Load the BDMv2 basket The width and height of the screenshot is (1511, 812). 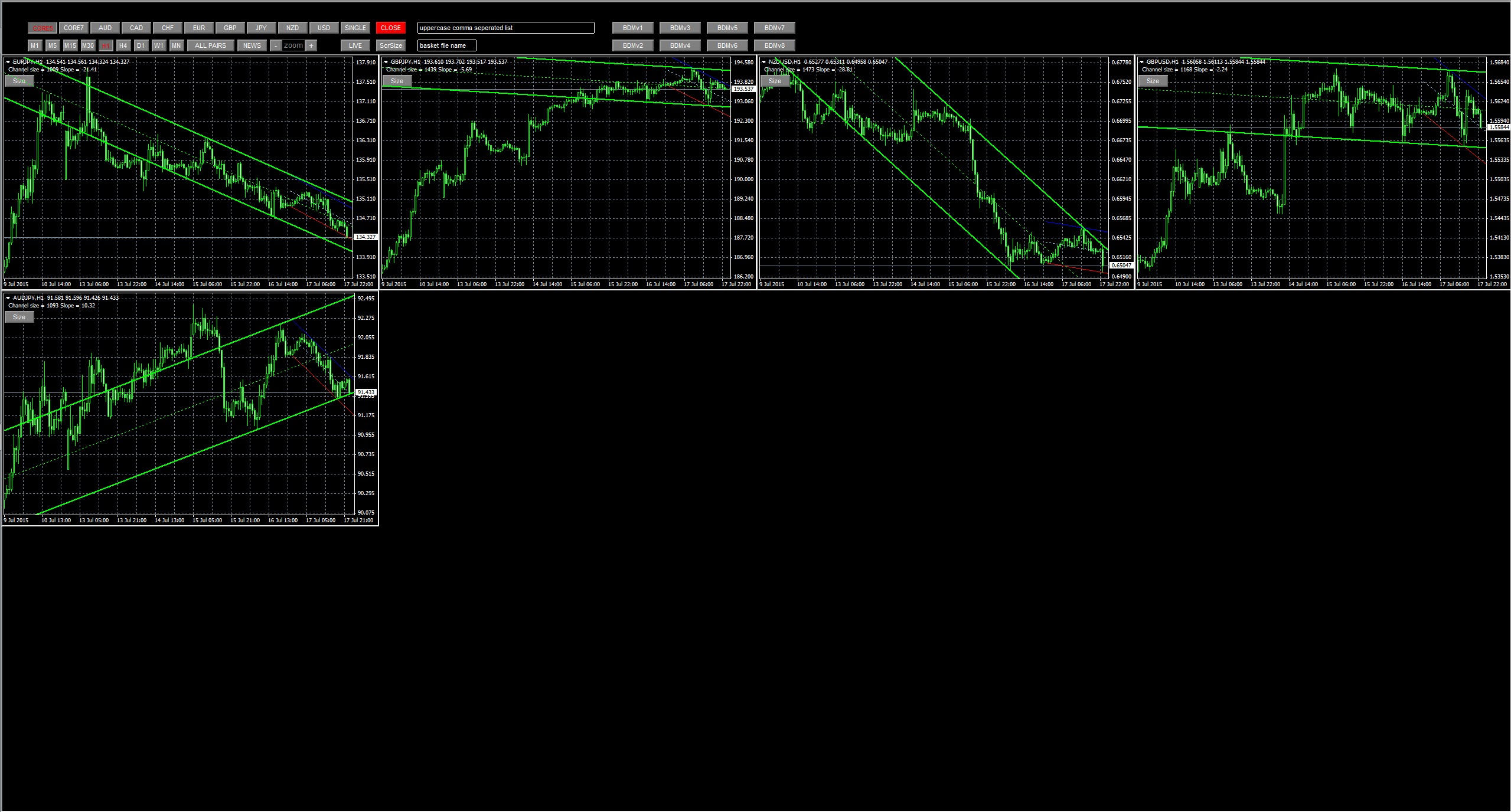click(633, 45)
